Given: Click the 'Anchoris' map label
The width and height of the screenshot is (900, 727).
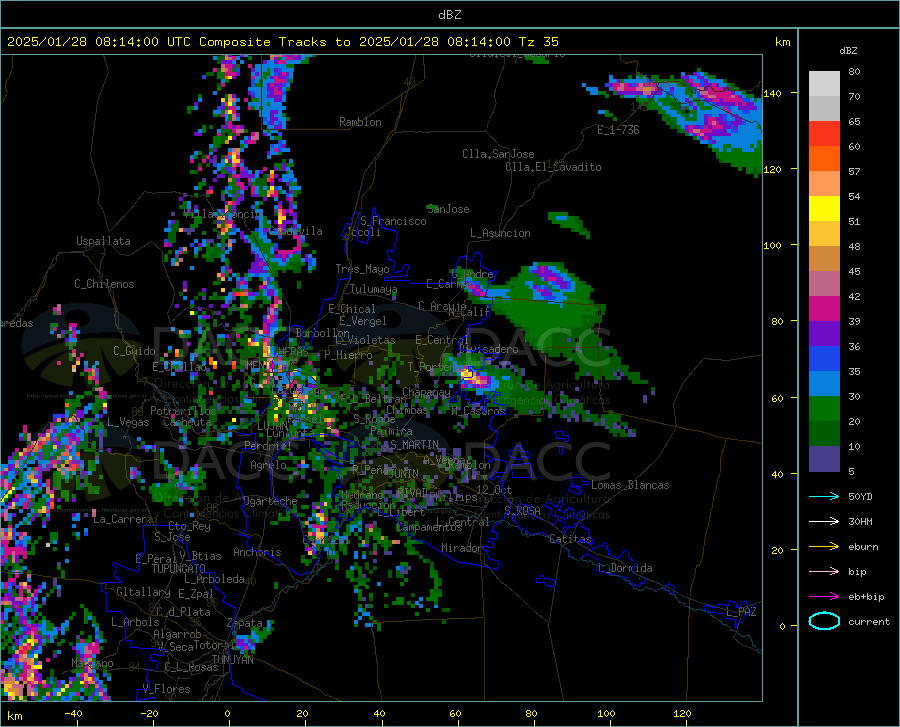Looking at the screenshot, I should tap(257, 552).
